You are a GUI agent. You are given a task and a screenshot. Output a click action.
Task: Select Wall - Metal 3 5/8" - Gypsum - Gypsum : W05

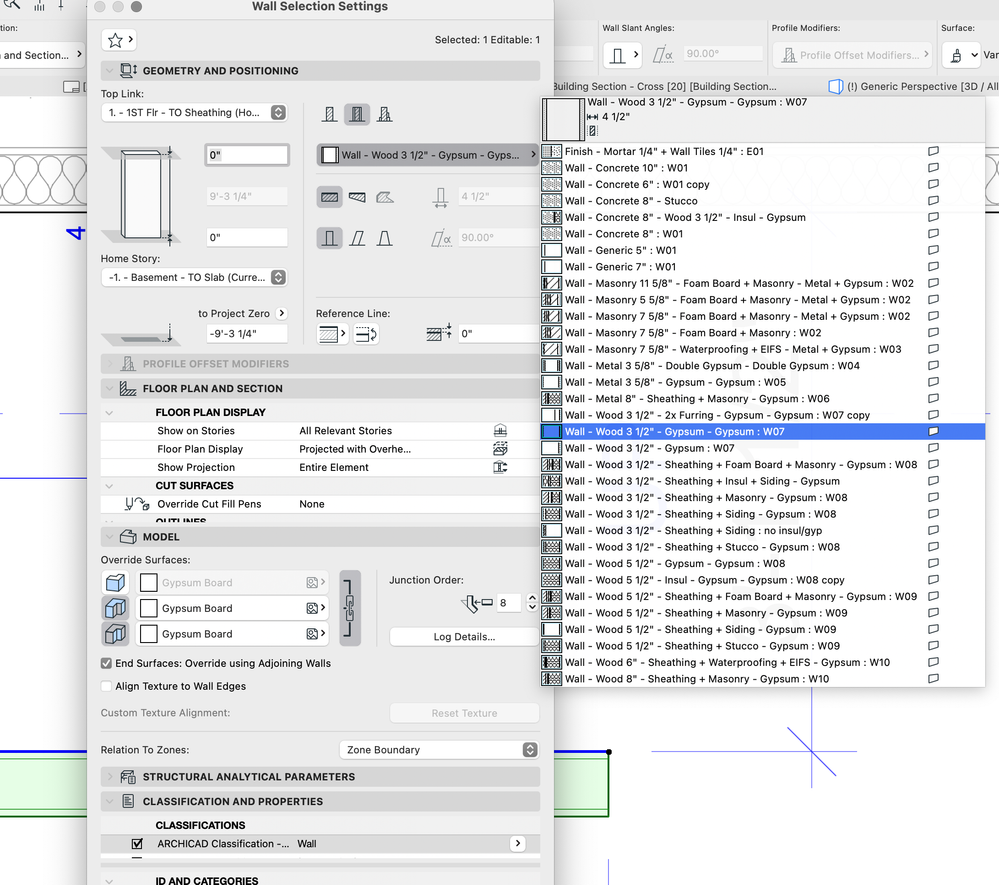tap(762, 382)
